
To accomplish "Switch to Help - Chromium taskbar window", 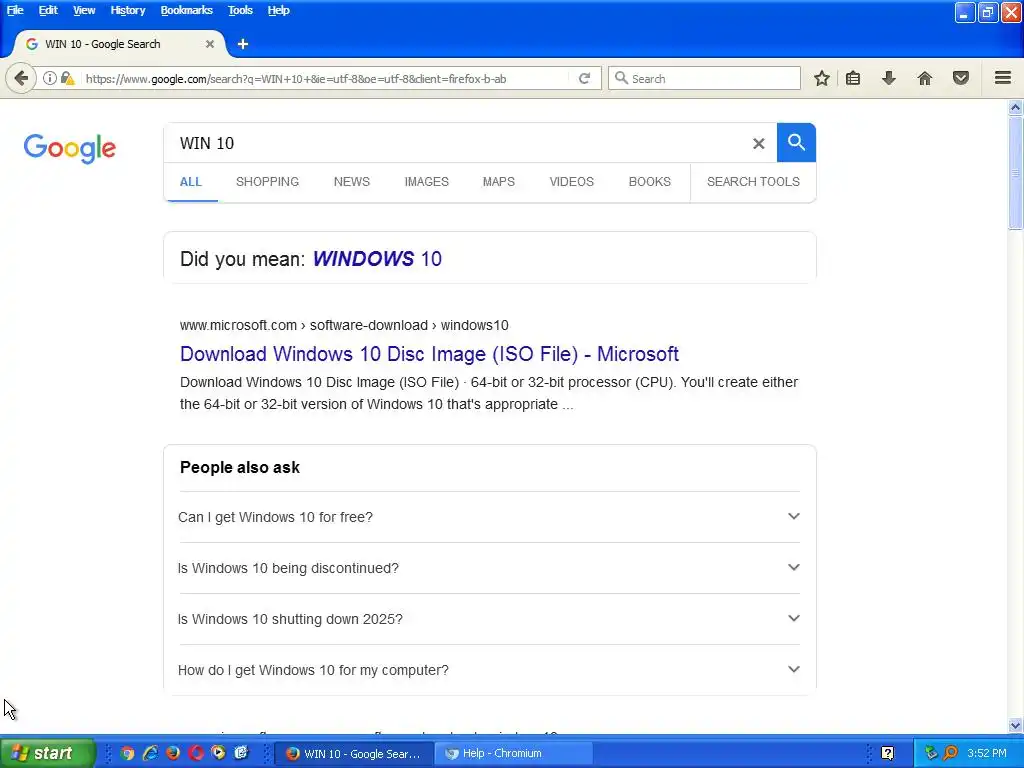I will point(514,753).
